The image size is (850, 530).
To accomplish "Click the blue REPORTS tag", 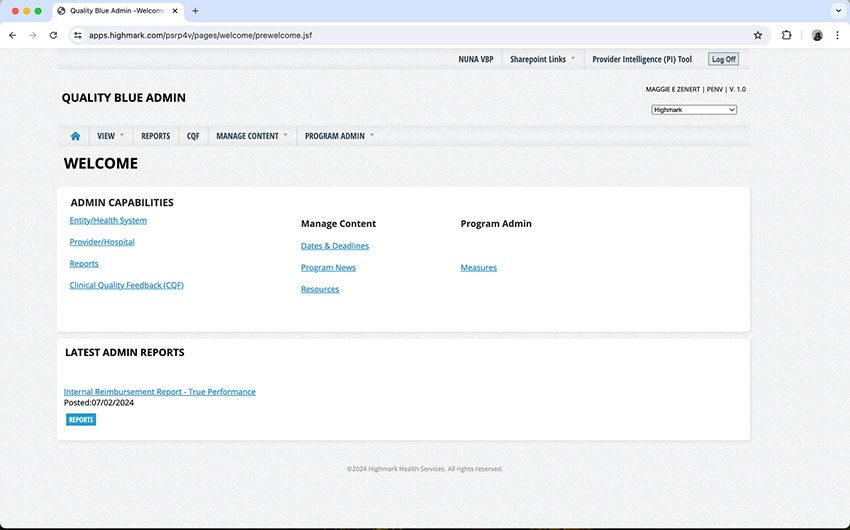I will tap(81, 420).
